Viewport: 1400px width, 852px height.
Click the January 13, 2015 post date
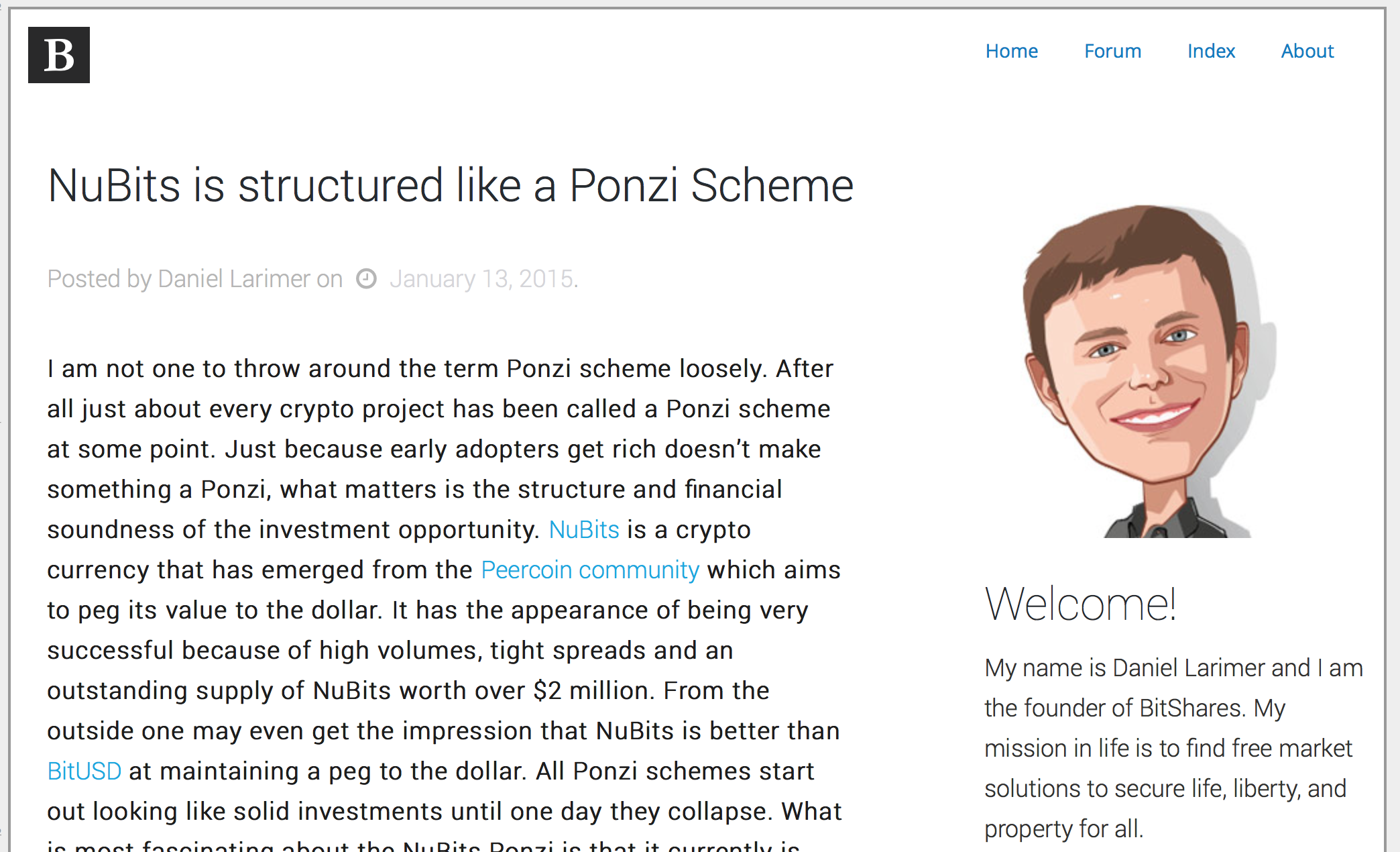483,278
